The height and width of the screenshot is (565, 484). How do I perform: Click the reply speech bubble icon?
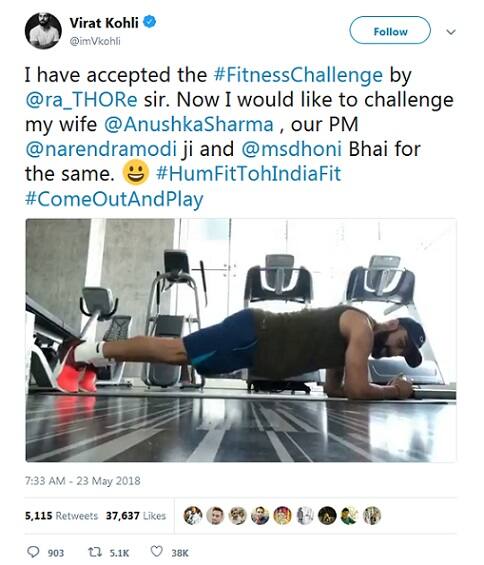[x=34, y=552]
